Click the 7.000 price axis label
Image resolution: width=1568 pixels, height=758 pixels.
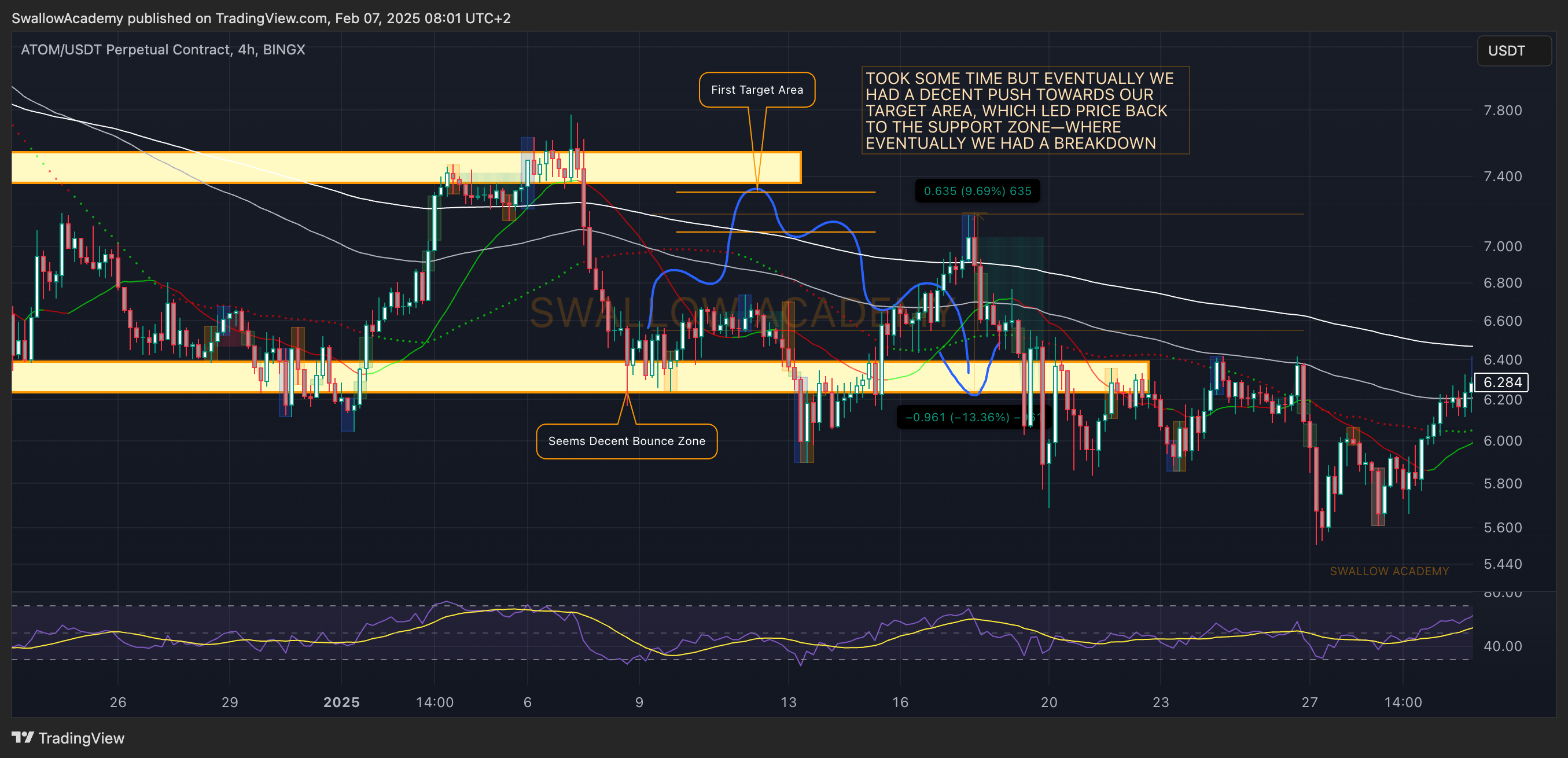pos(1502,246)
